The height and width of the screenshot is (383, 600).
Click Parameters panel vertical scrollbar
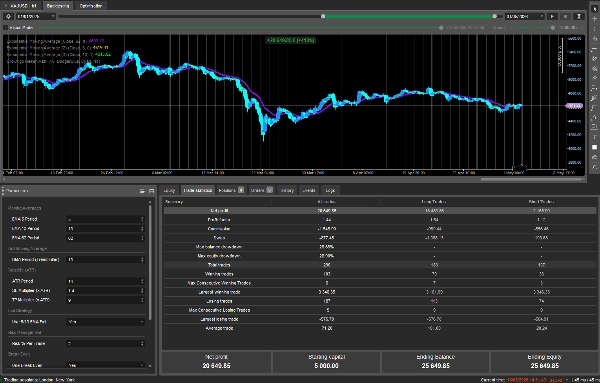point(150,262)
